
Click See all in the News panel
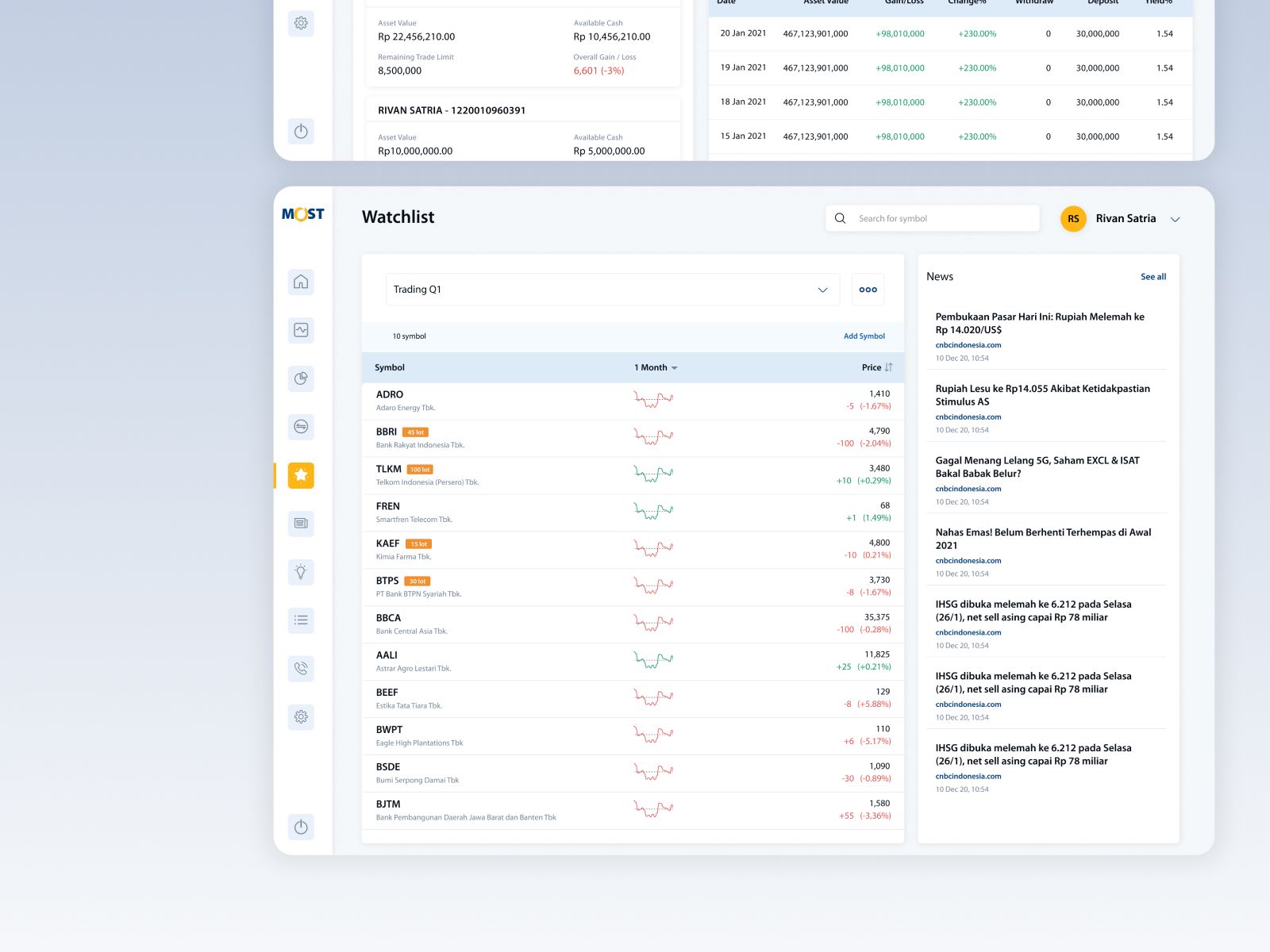tap(1153, 277)
